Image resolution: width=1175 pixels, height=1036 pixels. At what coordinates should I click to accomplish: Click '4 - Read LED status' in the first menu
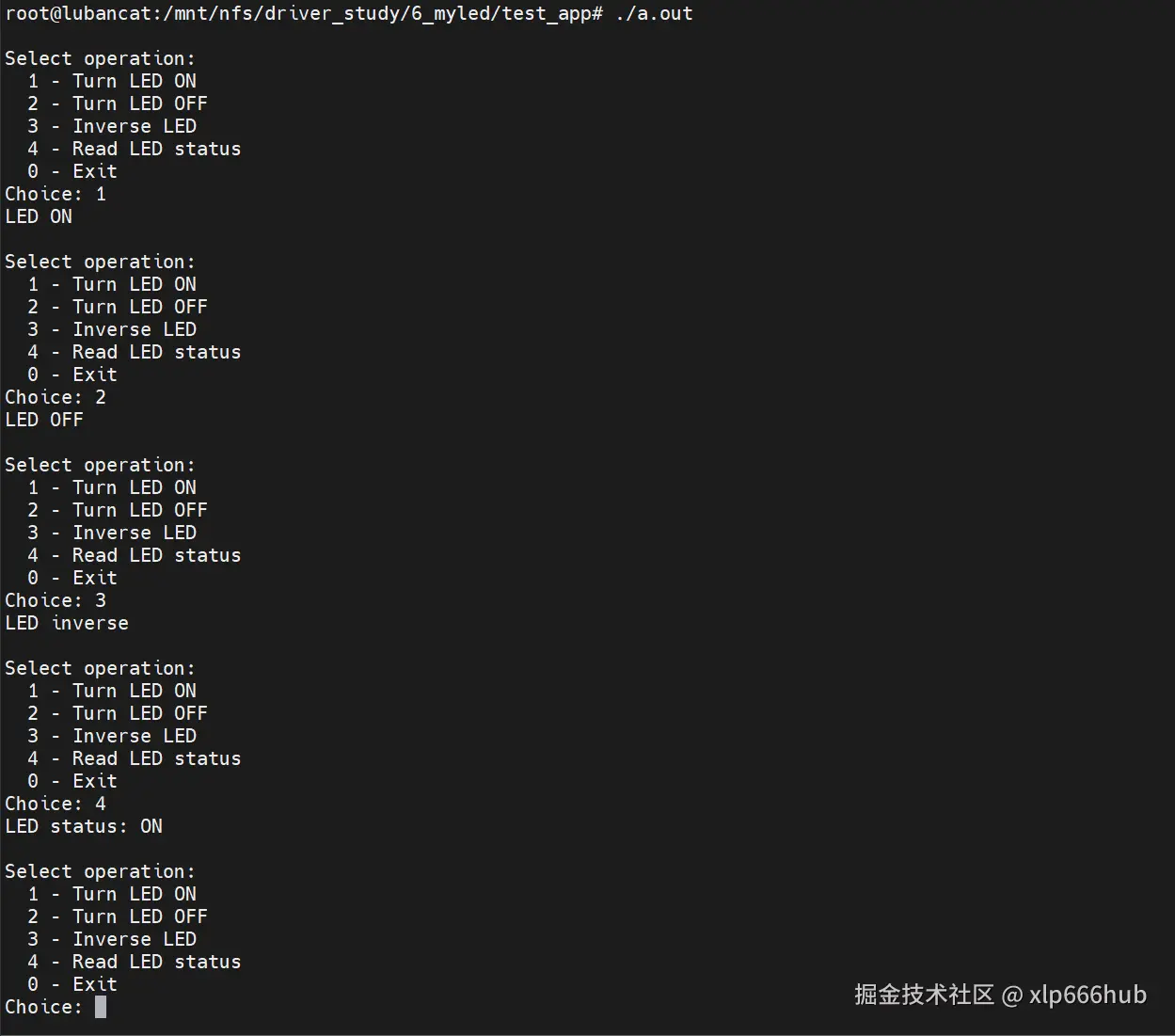point(134,149)
